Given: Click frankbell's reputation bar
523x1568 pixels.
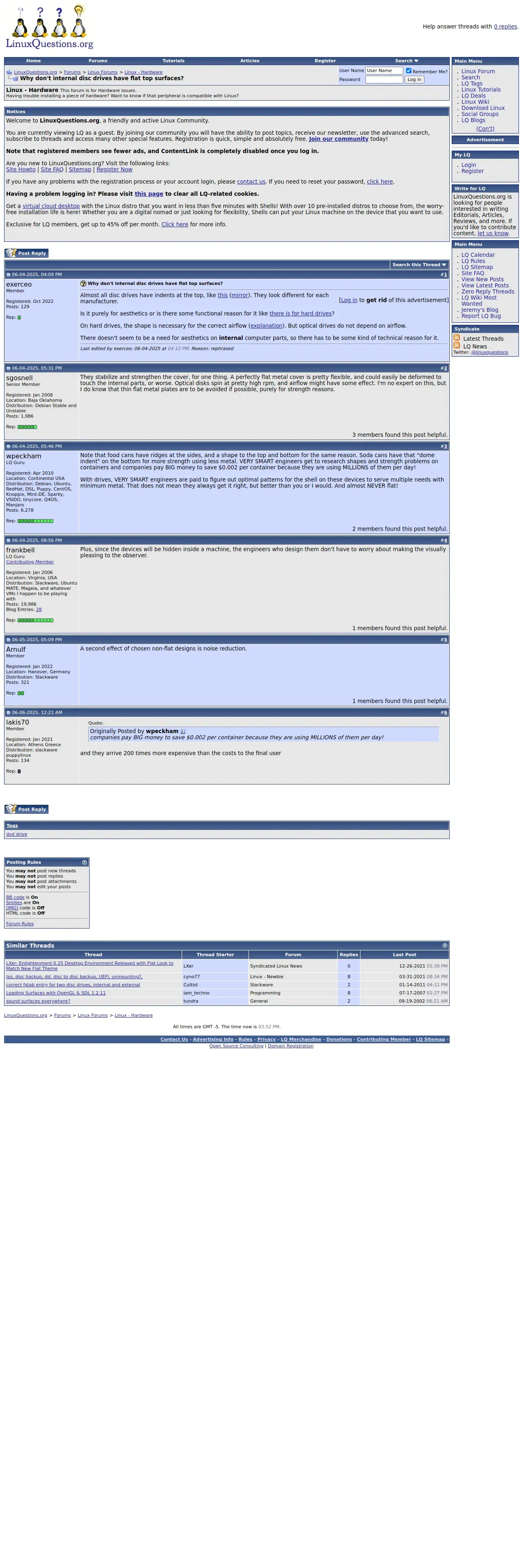Looking at the screenshot, I should (35, 620).
